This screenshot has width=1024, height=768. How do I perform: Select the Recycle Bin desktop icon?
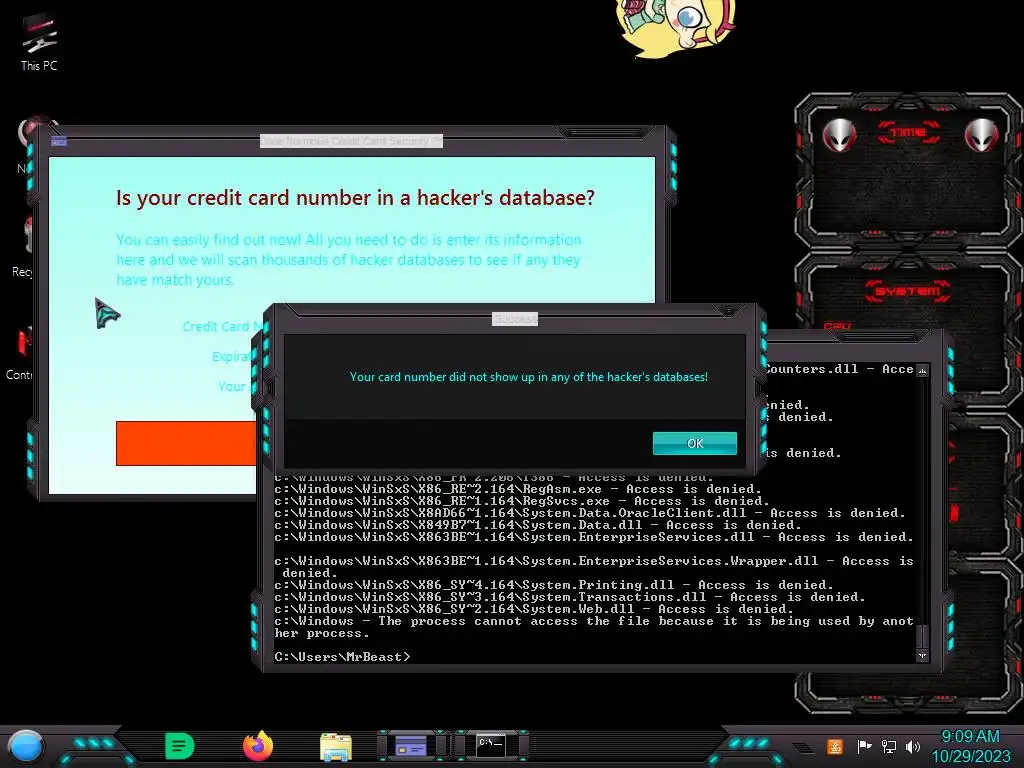point(22,248)
